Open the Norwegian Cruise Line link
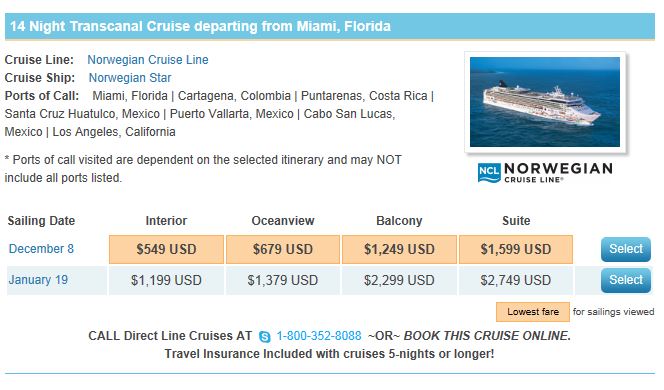Image resolution: width=664 pixels, height=390 pixels. point(148,60)
